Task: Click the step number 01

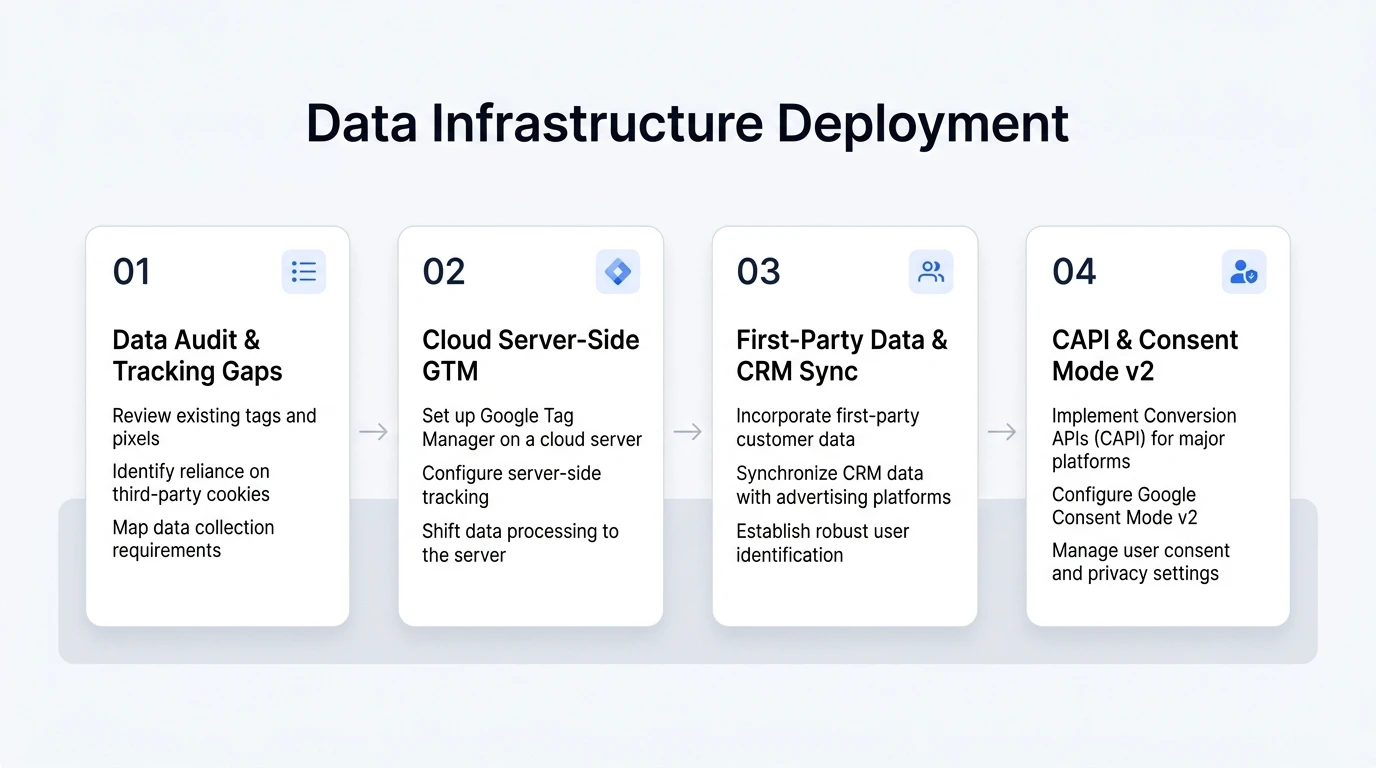Action: pyautogui.click(x=132, y=272)
